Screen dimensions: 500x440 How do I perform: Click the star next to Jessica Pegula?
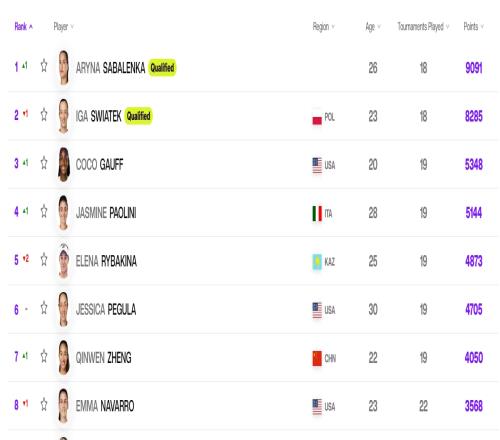(x=44, y=308)
